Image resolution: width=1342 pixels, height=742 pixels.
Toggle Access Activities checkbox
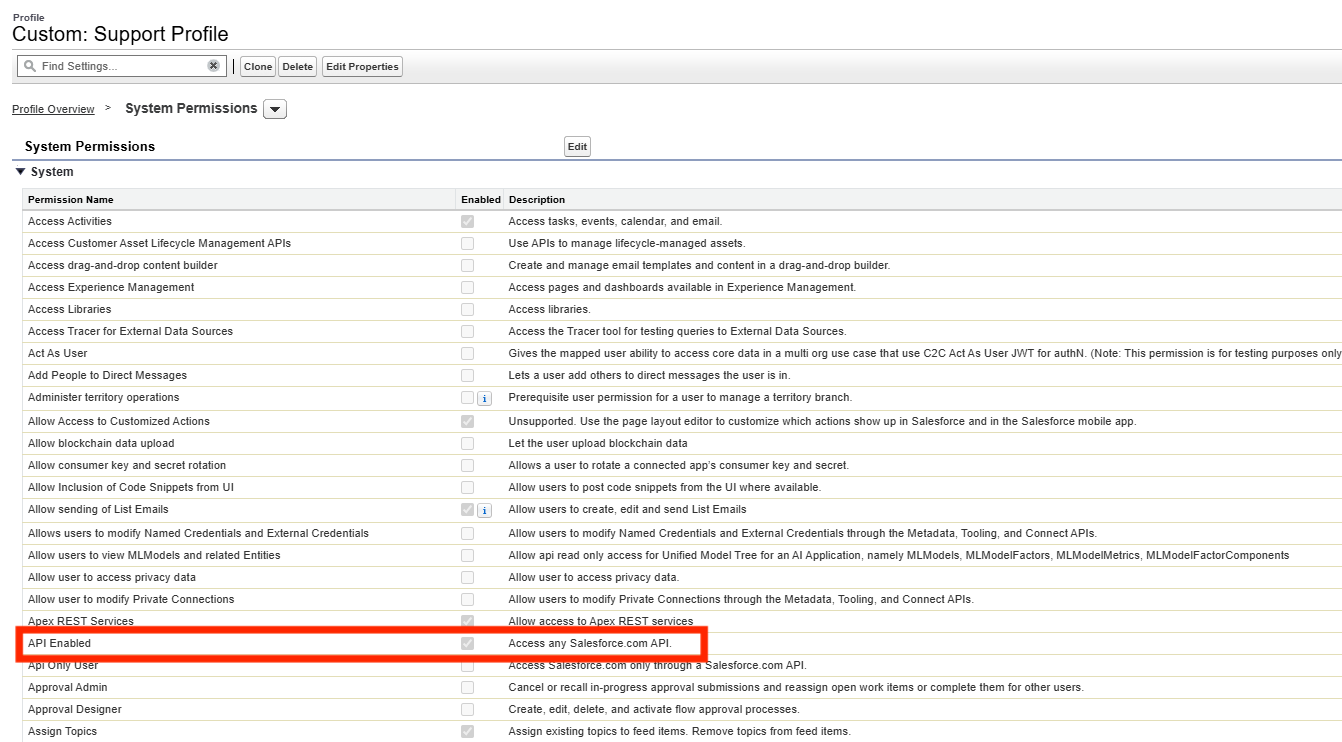click(x=467, y=221)
